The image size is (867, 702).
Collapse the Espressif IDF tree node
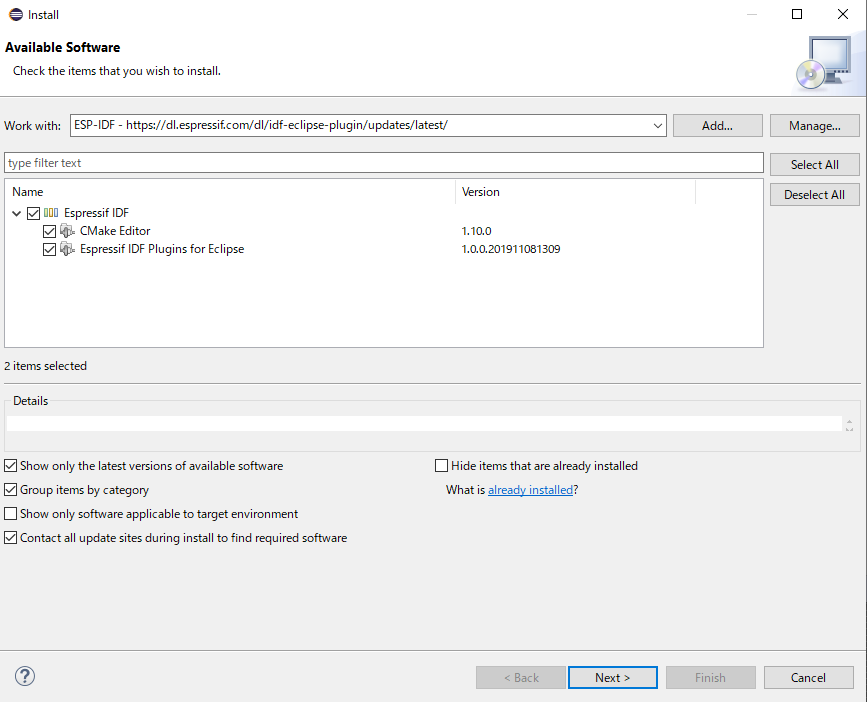coord(17,213)
